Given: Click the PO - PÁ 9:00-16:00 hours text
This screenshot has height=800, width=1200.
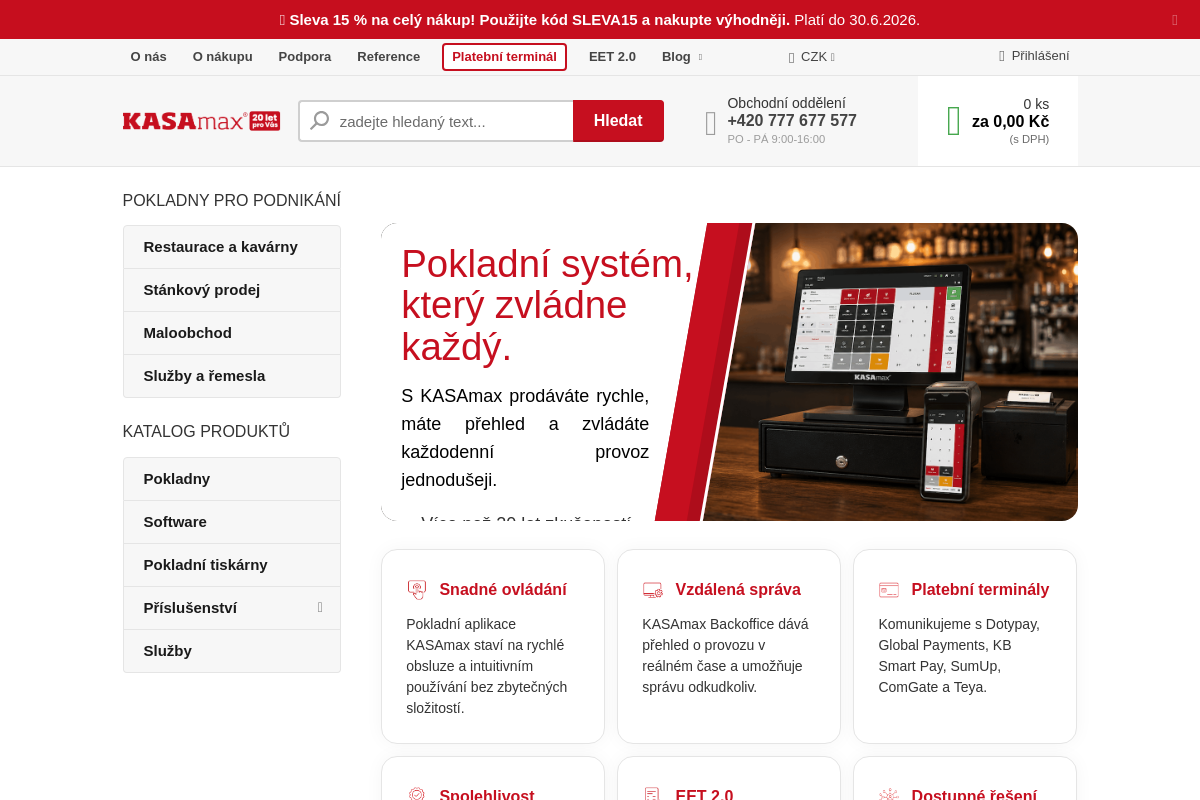Looking at the screenshot, I should (x=776, y=139).
